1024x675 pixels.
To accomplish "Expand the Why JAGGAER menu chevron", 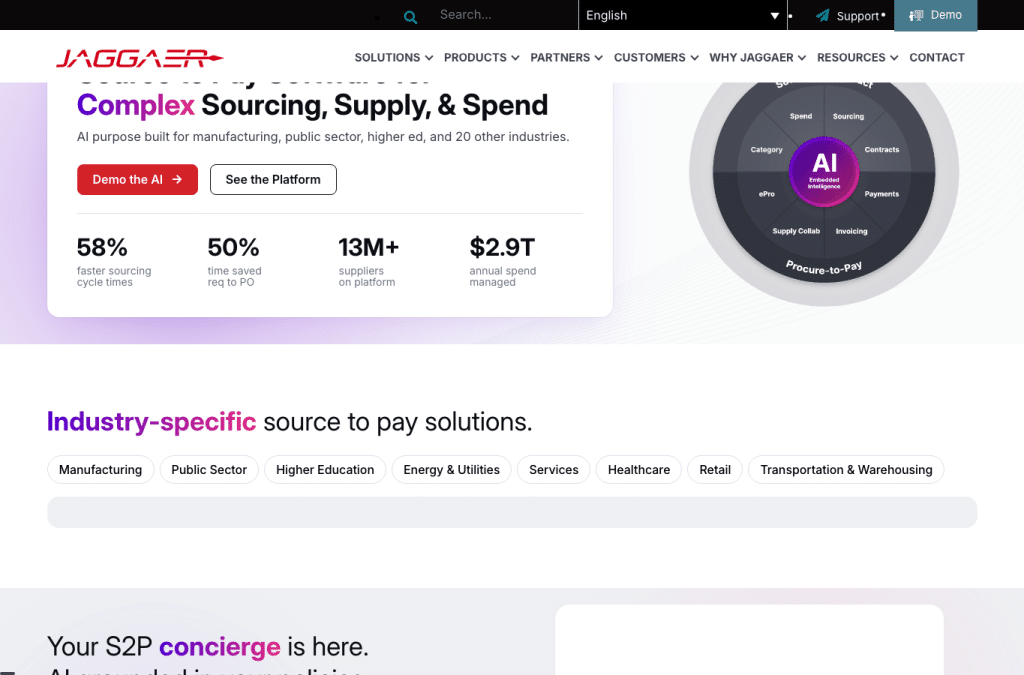I will click(x=802, y=58).
